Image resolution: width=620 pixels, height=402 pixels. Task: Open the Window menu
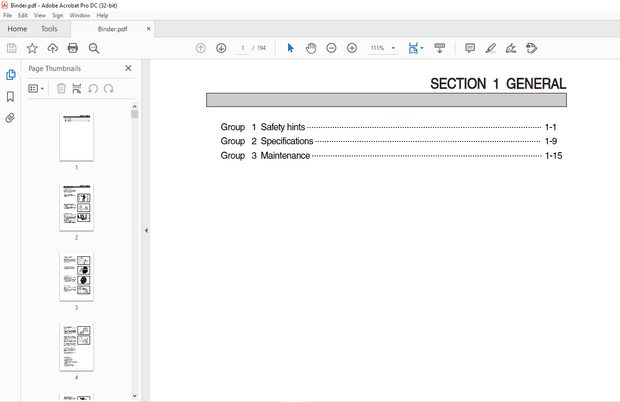point(79,15)
